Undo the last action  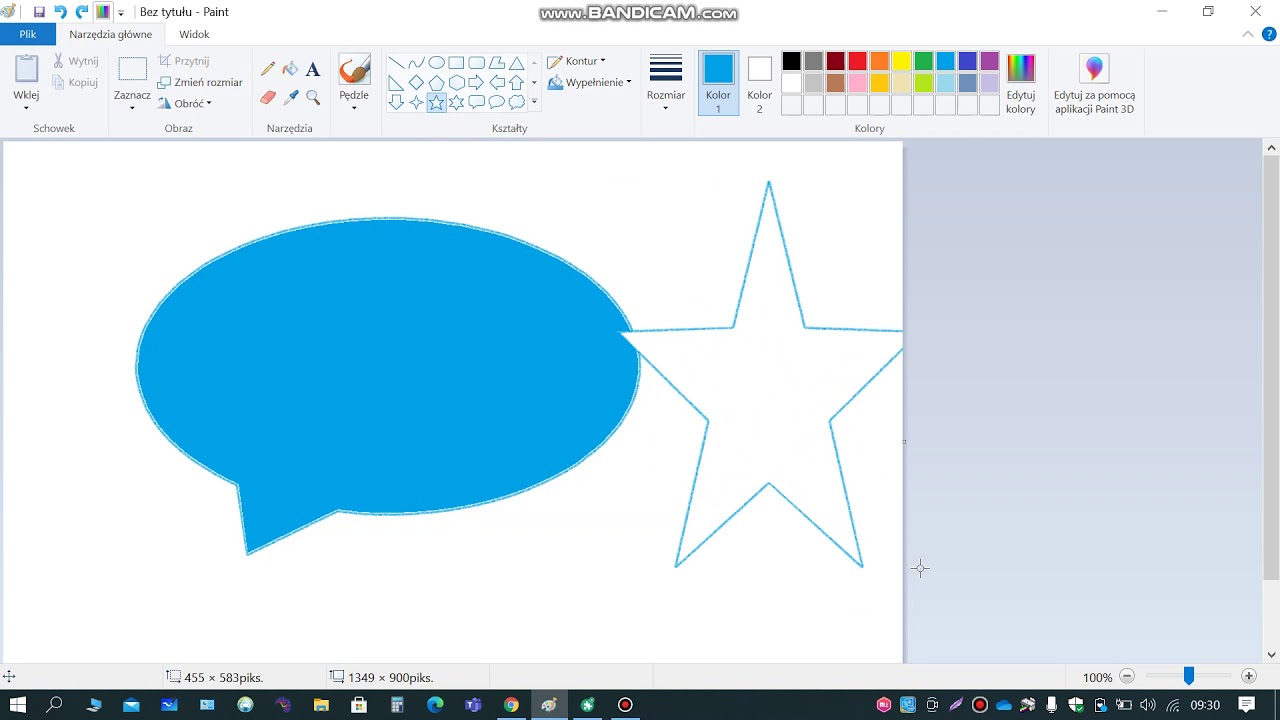pyautogui.click(x=60, y=12)
